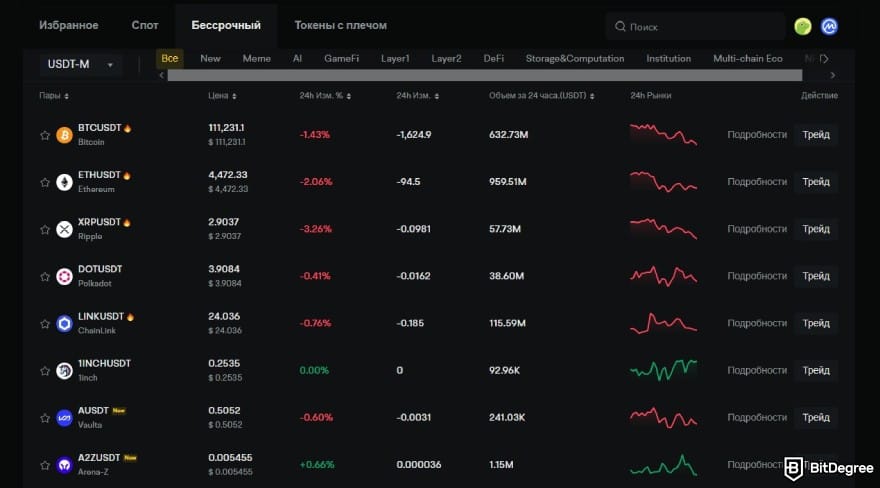Open the BTCUSDT 24h market chart

pos(663,135)
